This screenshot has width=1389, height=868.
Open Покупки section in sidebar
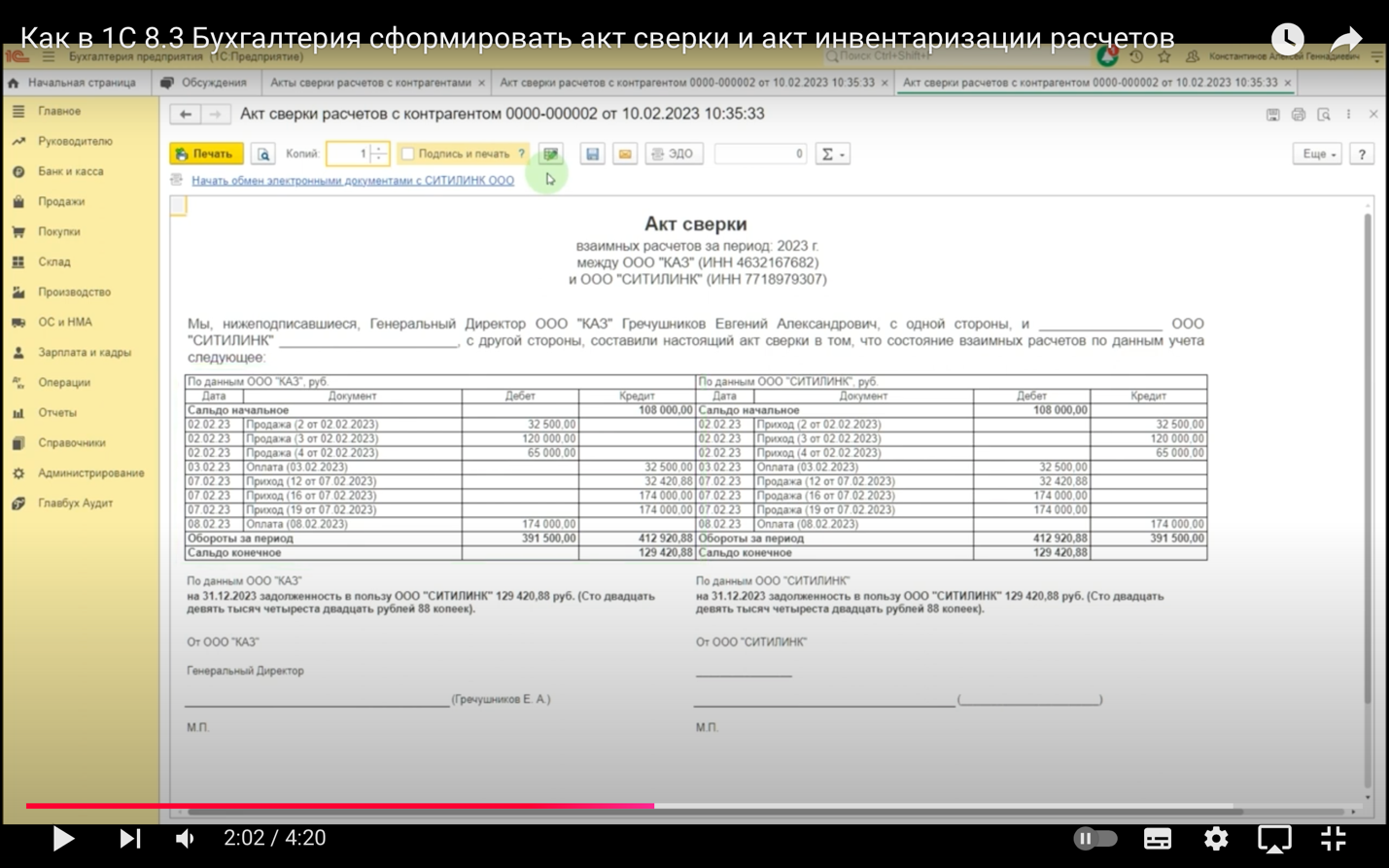[59, 231]
